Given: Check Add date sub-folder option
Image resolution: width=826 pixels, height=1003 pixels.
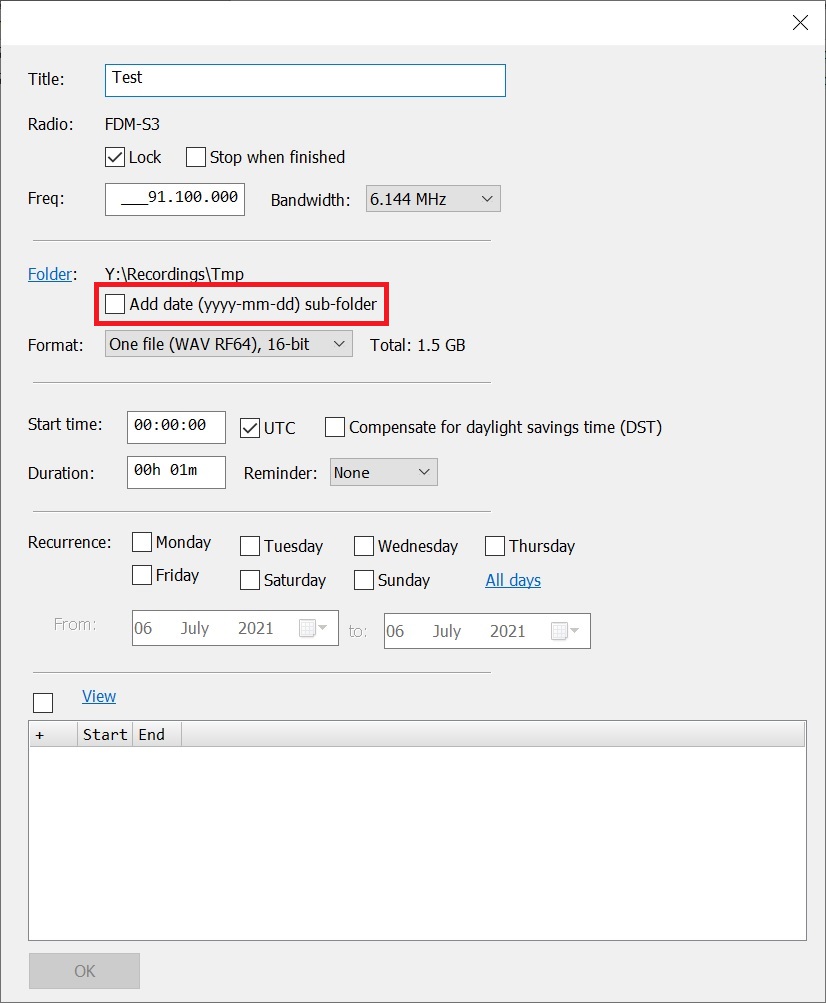Looking at the screenshot, I should point(116,304).
